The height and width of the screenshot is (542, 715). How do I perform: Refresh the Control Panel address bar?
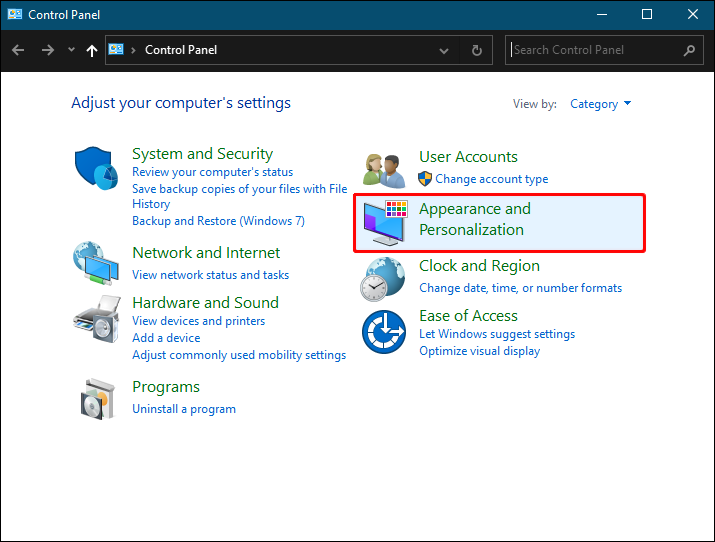click(x=477, y=50)
